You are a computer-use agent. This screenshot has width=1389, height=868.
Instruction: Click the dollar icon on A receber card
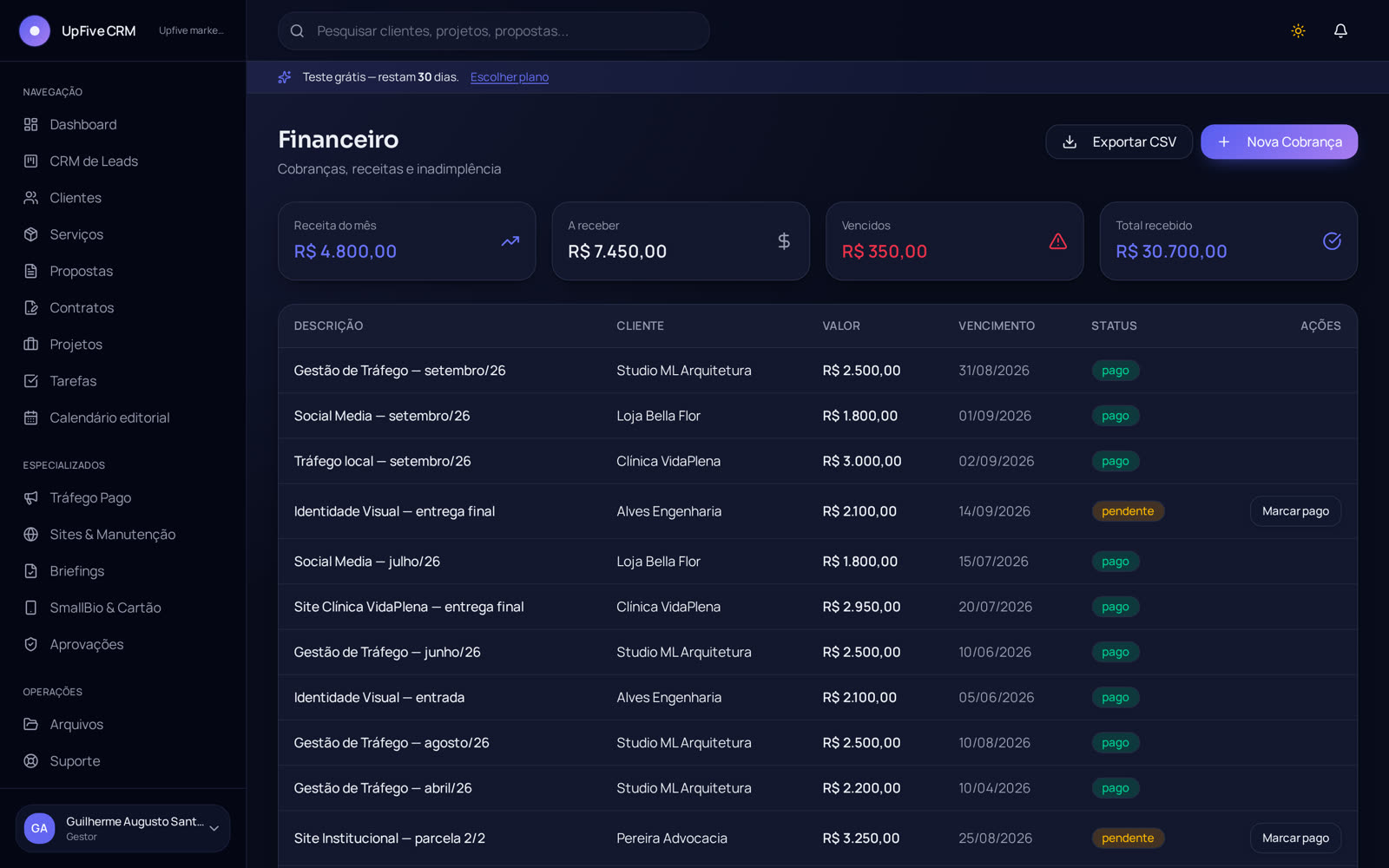click(784, 241)
